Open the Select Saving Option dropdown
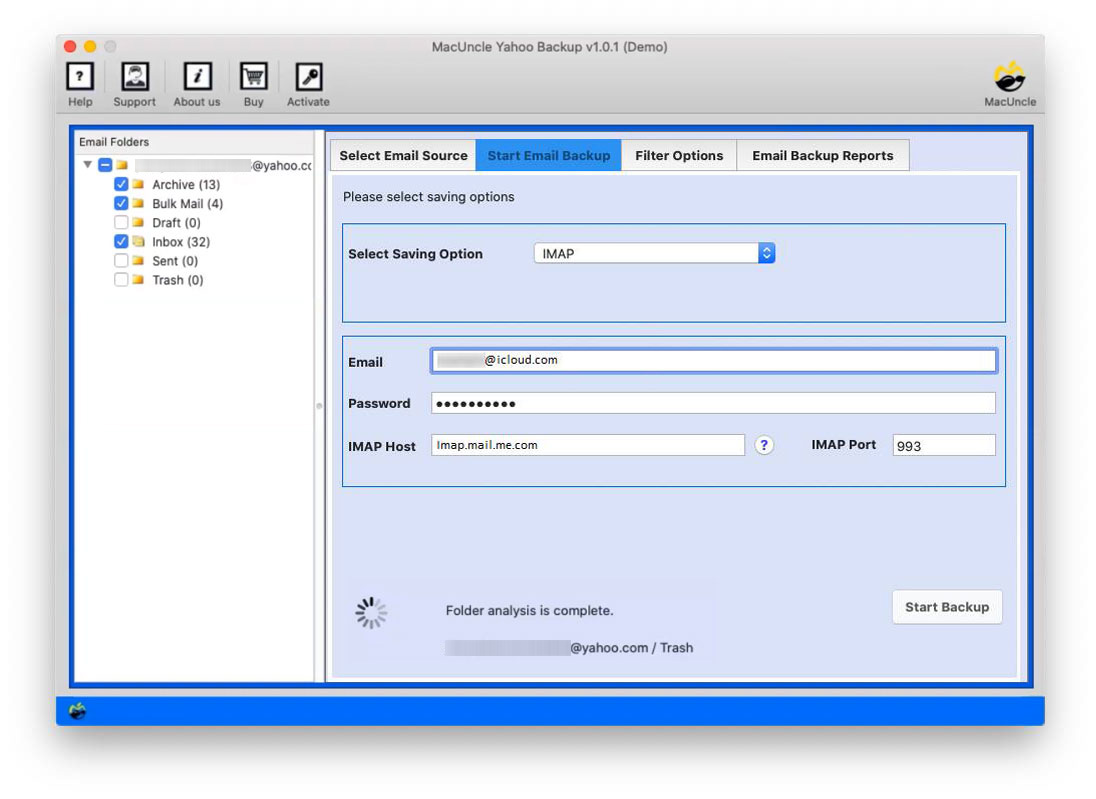Screen dimensions: 1096x799 tap(654, 253)
